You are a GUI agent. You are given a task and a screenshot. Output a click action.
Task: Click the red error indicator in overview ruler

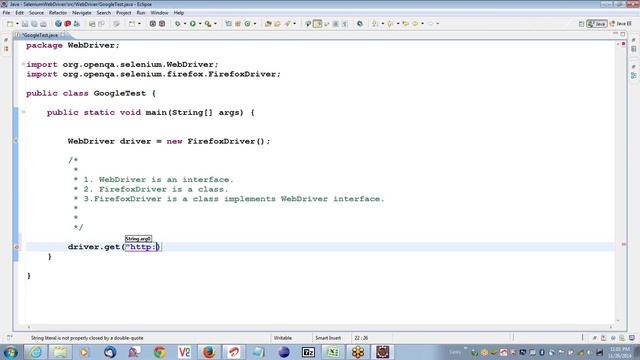tap(623, 43)
